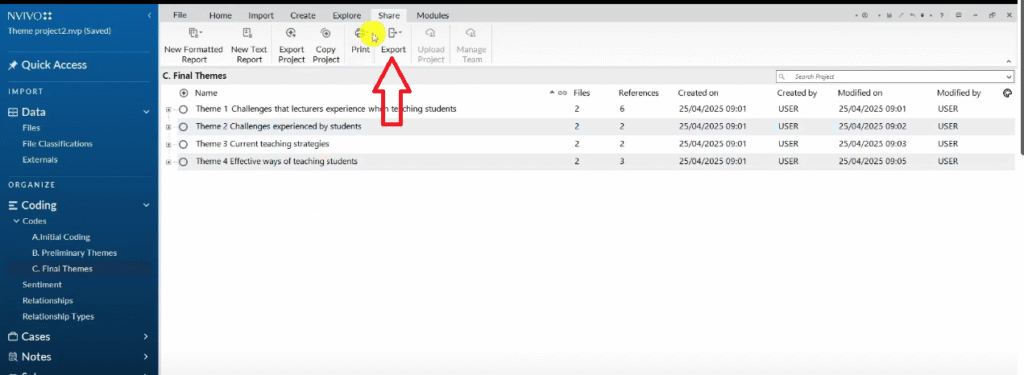Image resolution: width=1024 pixels, height=375 pixels.
Task: Switch to the Import tab
Action: click(261, 15)
